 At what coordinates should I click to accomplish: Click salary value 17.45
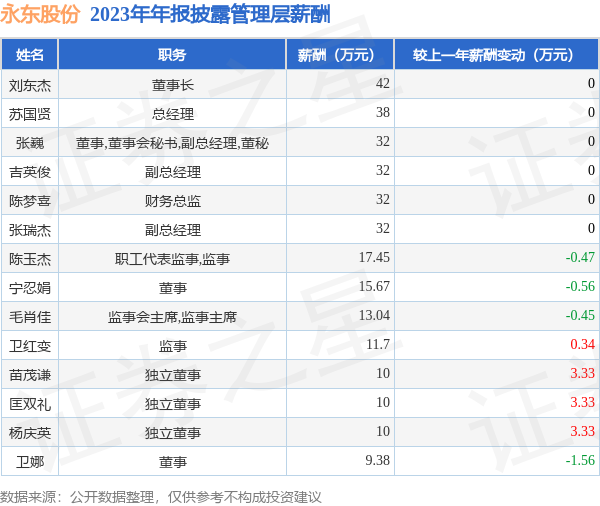374,257
